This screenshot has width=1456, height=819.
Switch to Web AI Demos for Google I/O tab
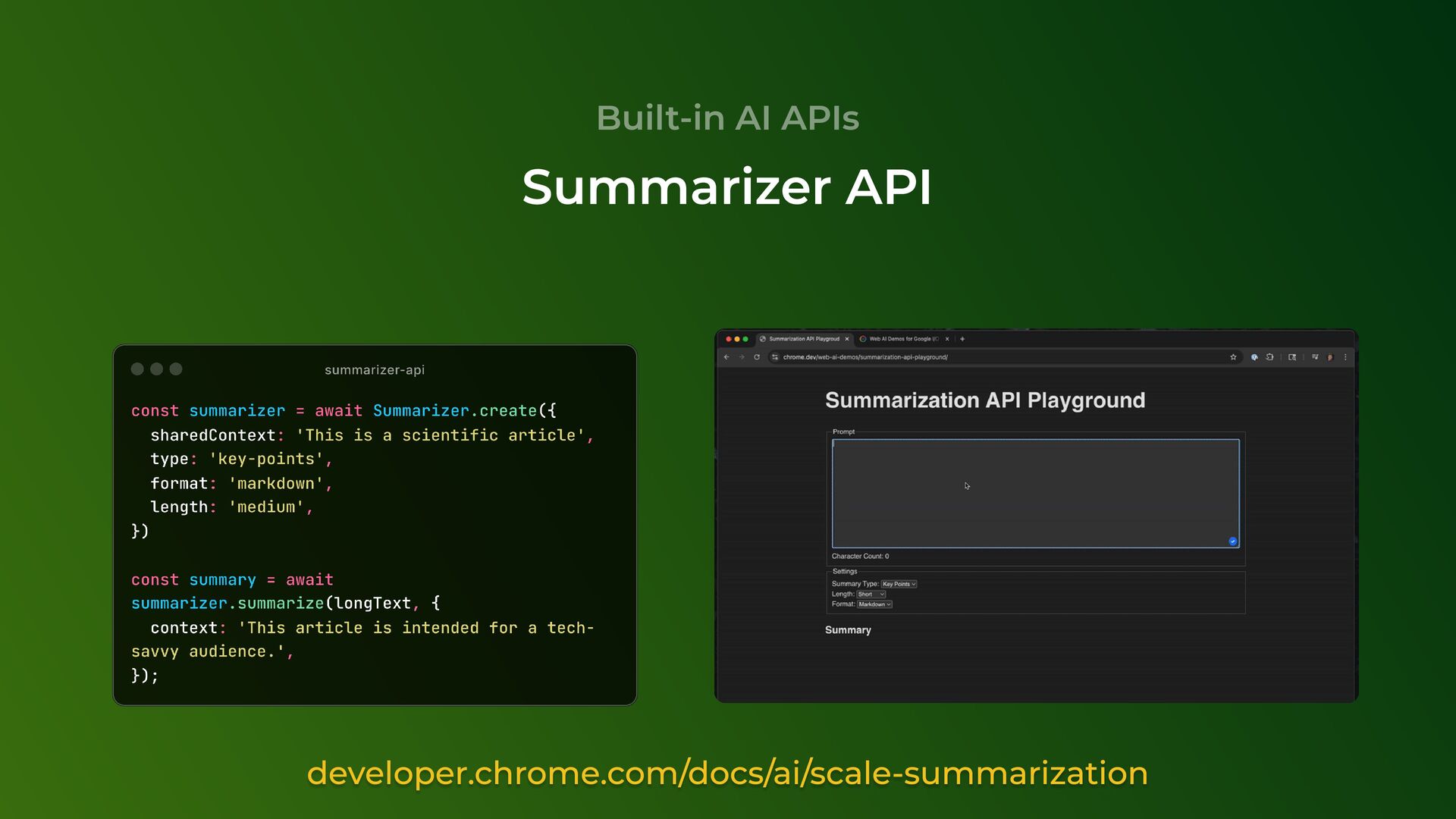pyautogui.click(x=903, y=339)
